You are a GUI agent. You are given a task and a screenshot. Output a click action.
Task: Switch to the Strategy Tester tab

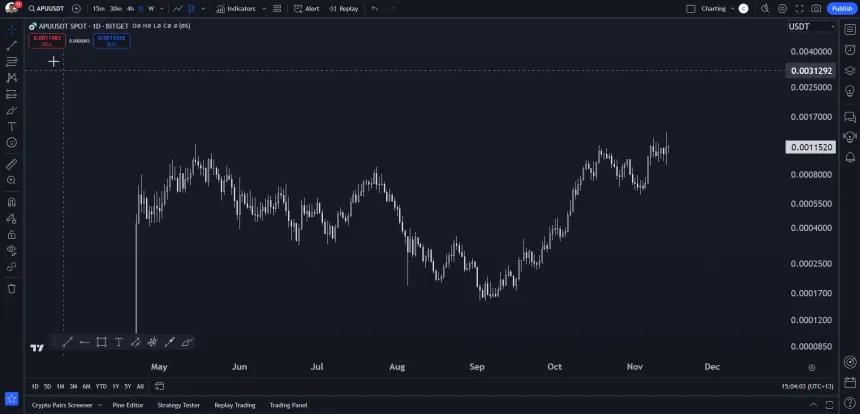(179, 405)
